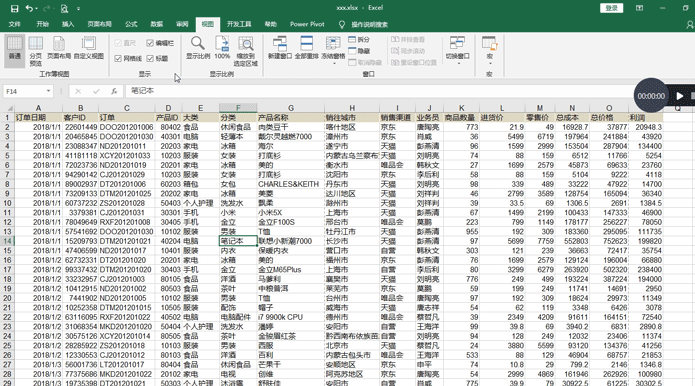This screenshot has height=386, width=695.
Task: Open ribbon display options icon in title bar
Action: 639,8
